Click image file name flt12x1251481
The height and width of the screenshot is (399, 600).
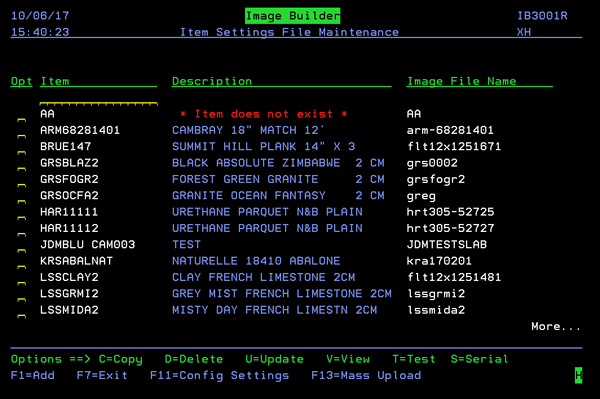pos(454,277)
